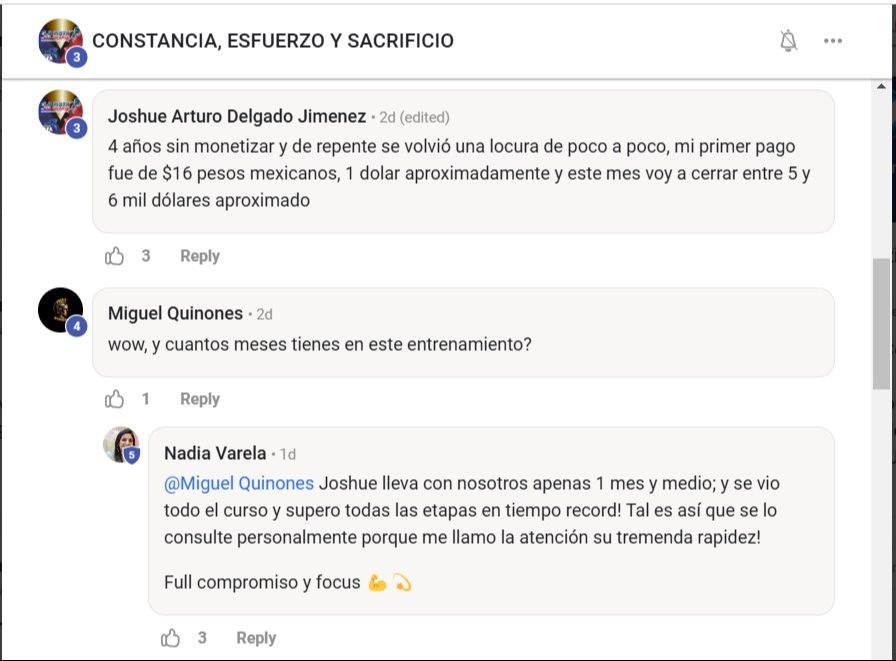Reply to Joshue Arturo Delgado Jimenez's comment
The image size is (896, 661).
pyautogui.click(x=200, y=256)
